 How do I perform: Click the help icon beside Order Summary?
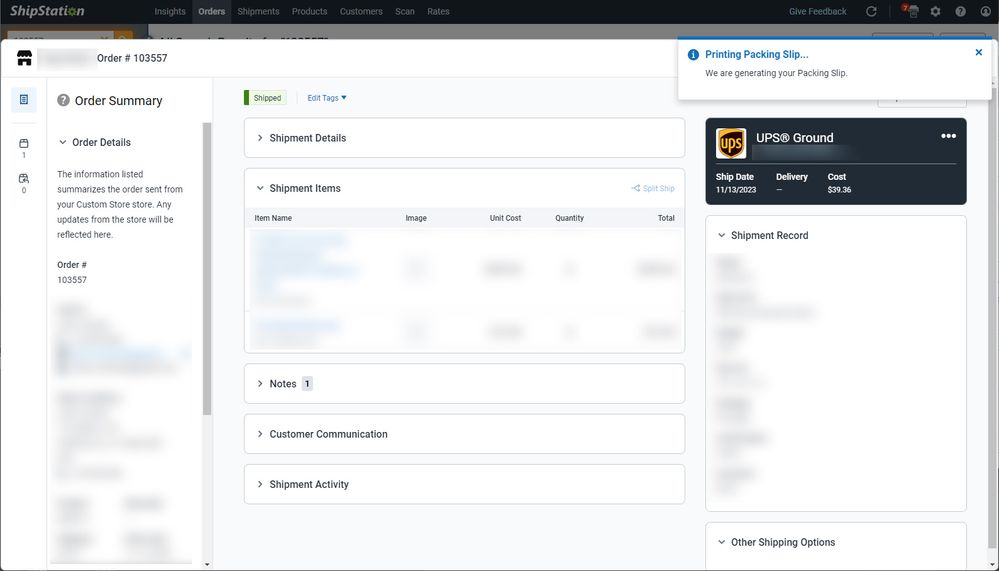[x=63, y=100]
